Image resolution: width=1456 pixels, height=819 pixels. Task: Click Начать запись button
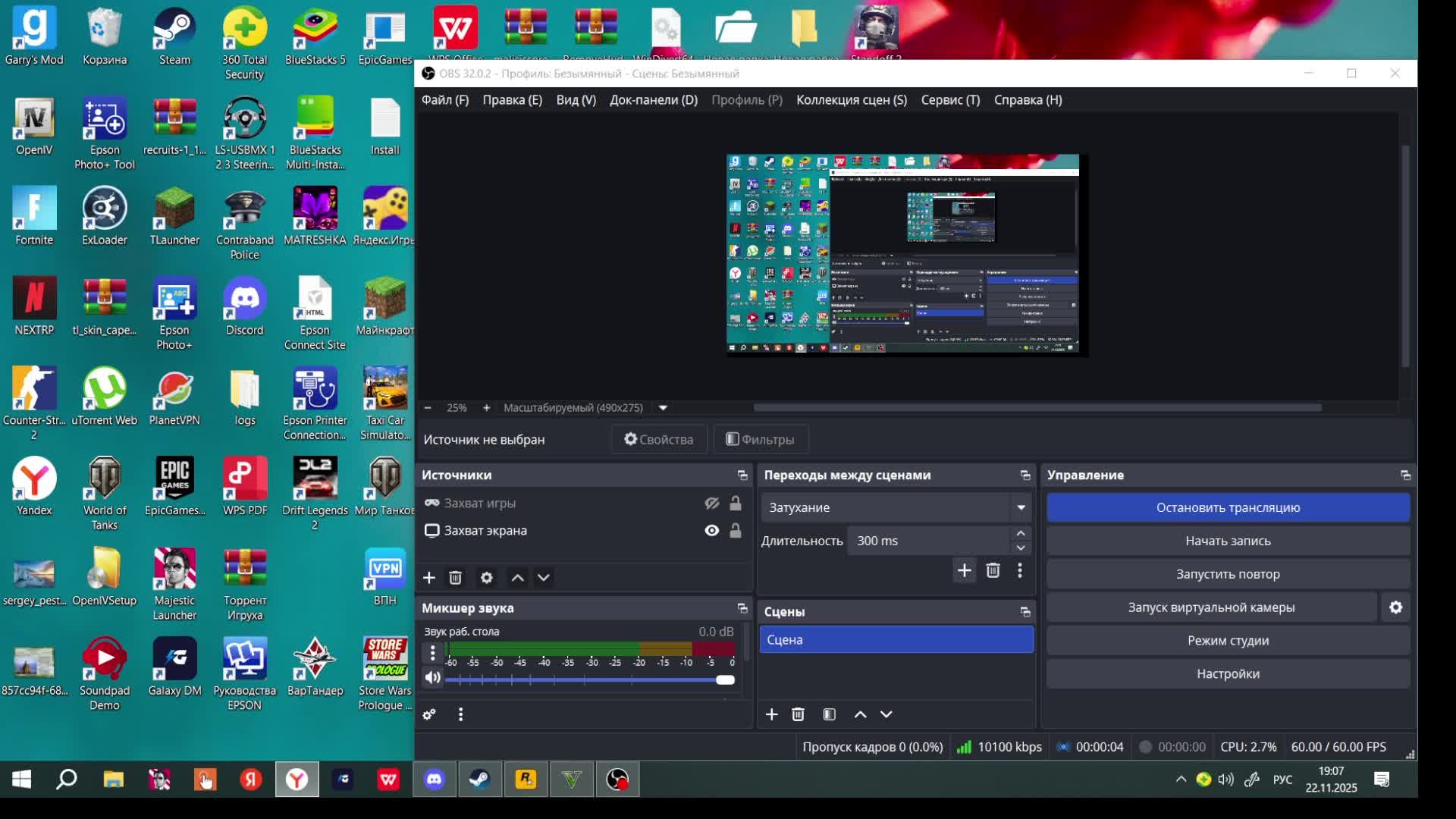(x=1228, y=541)
